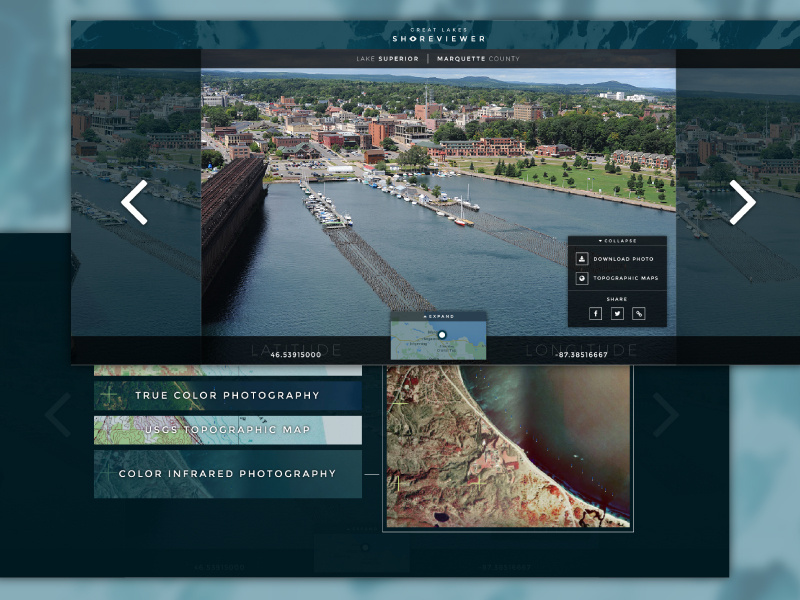Screen dimensions: 800x600
Task: Collapse the photo options panel
Action: tap(617, 241)
